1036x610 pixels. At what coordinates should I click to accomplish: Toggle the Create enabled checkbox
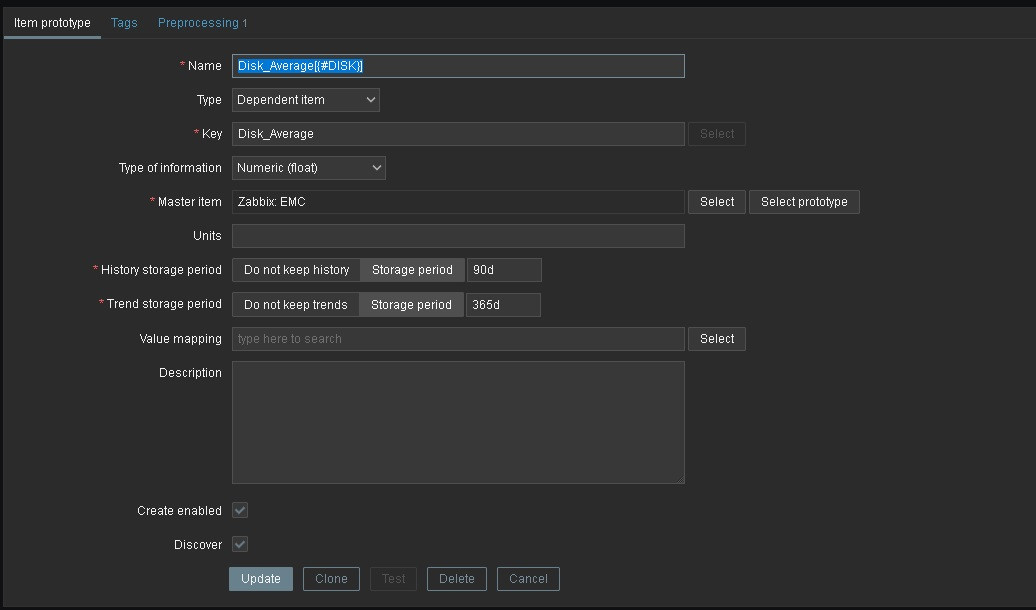[240, 510]
